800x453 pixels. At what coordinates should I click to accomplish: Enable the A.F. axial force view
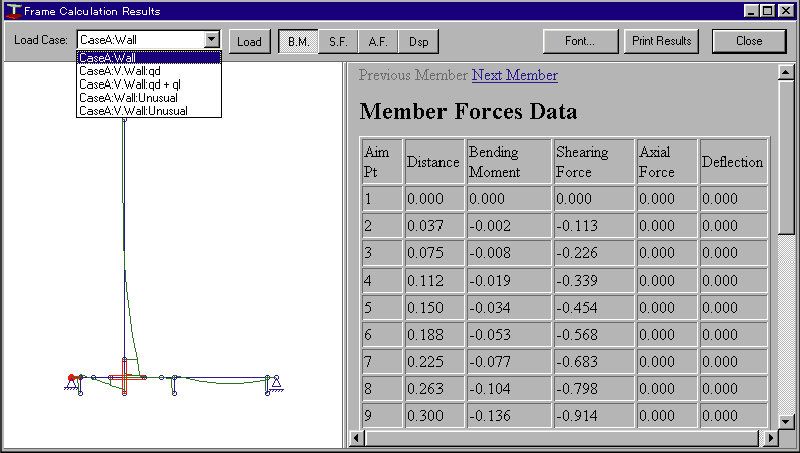[378, 41]
